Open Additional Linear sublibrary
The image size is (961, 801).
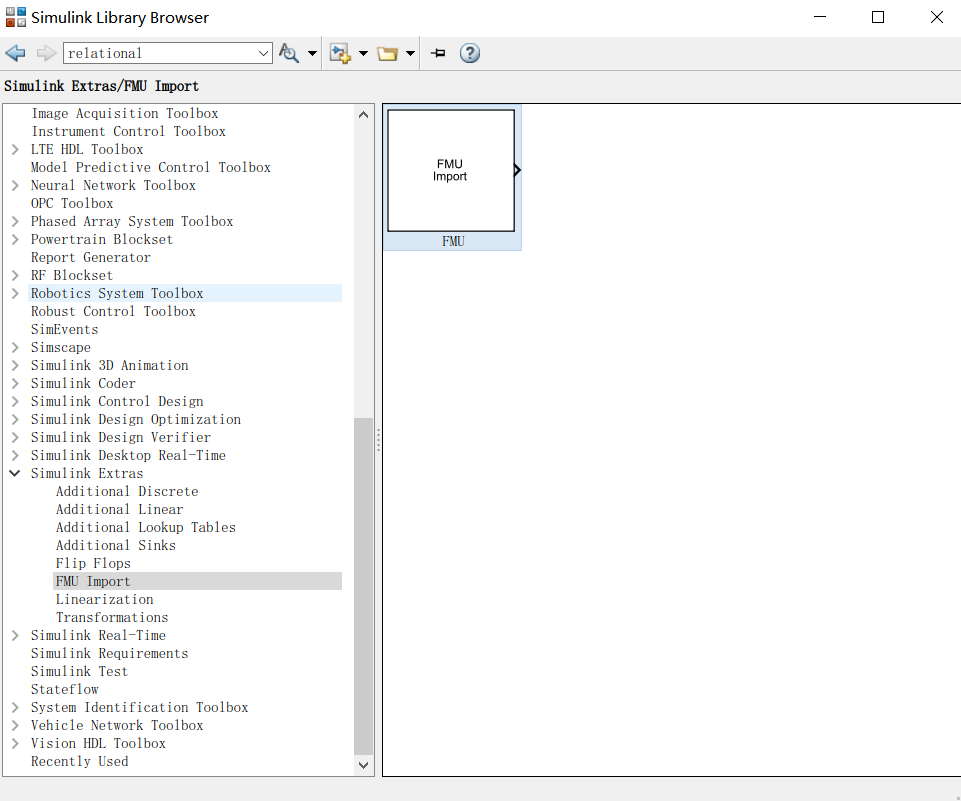point(120,509)
